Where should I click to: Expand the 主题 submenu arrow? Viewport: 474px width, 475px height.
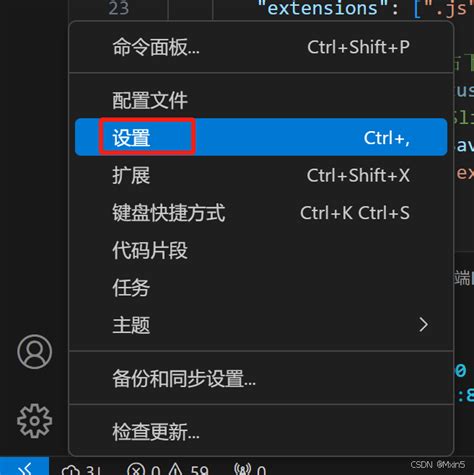click(x=423, y=325)
